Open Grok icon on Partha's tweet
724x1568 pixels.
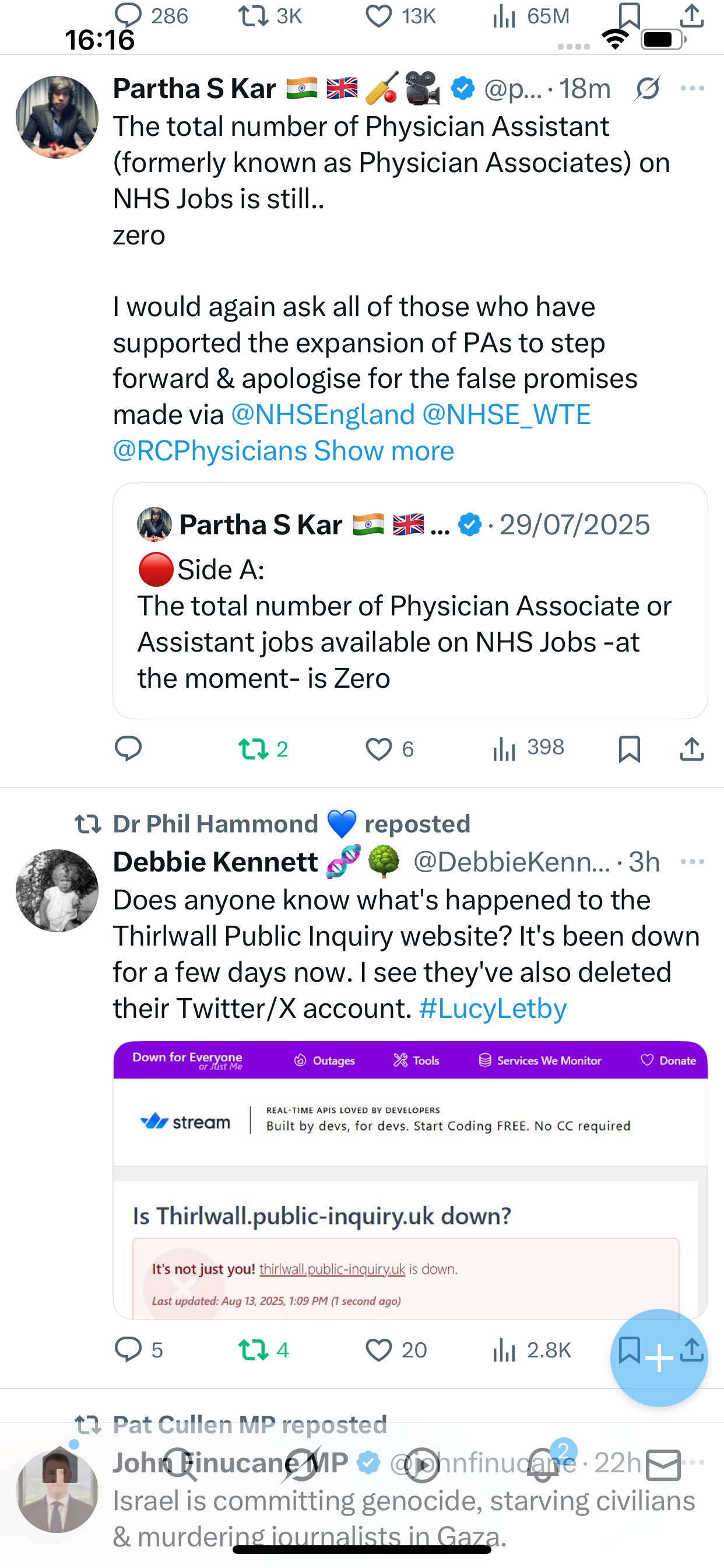tap(647, 89)
